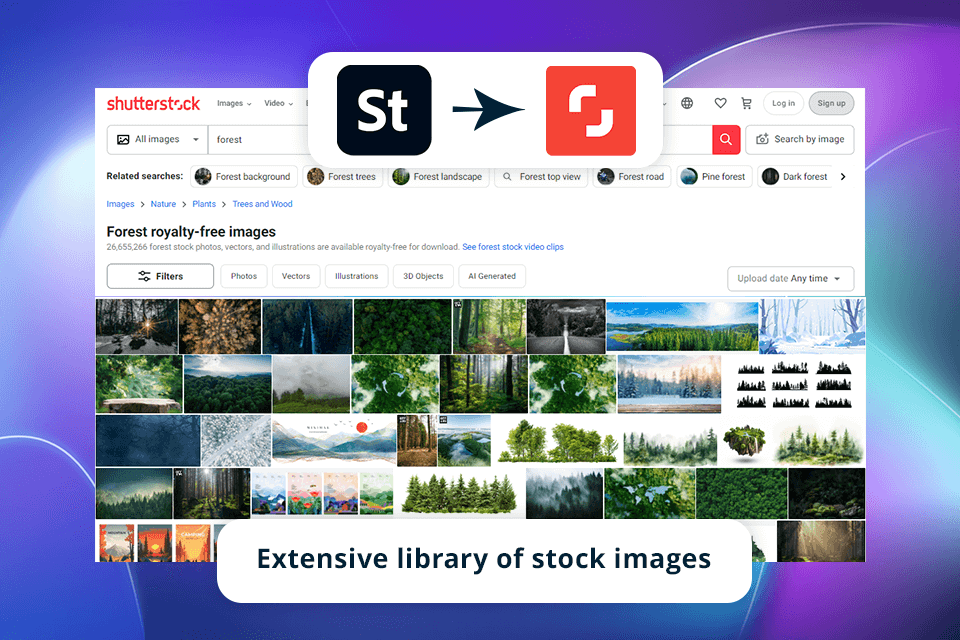This screenshot has height=640, width=960.
Task: Select the Forest trees related search
Action: coord(342,176)
